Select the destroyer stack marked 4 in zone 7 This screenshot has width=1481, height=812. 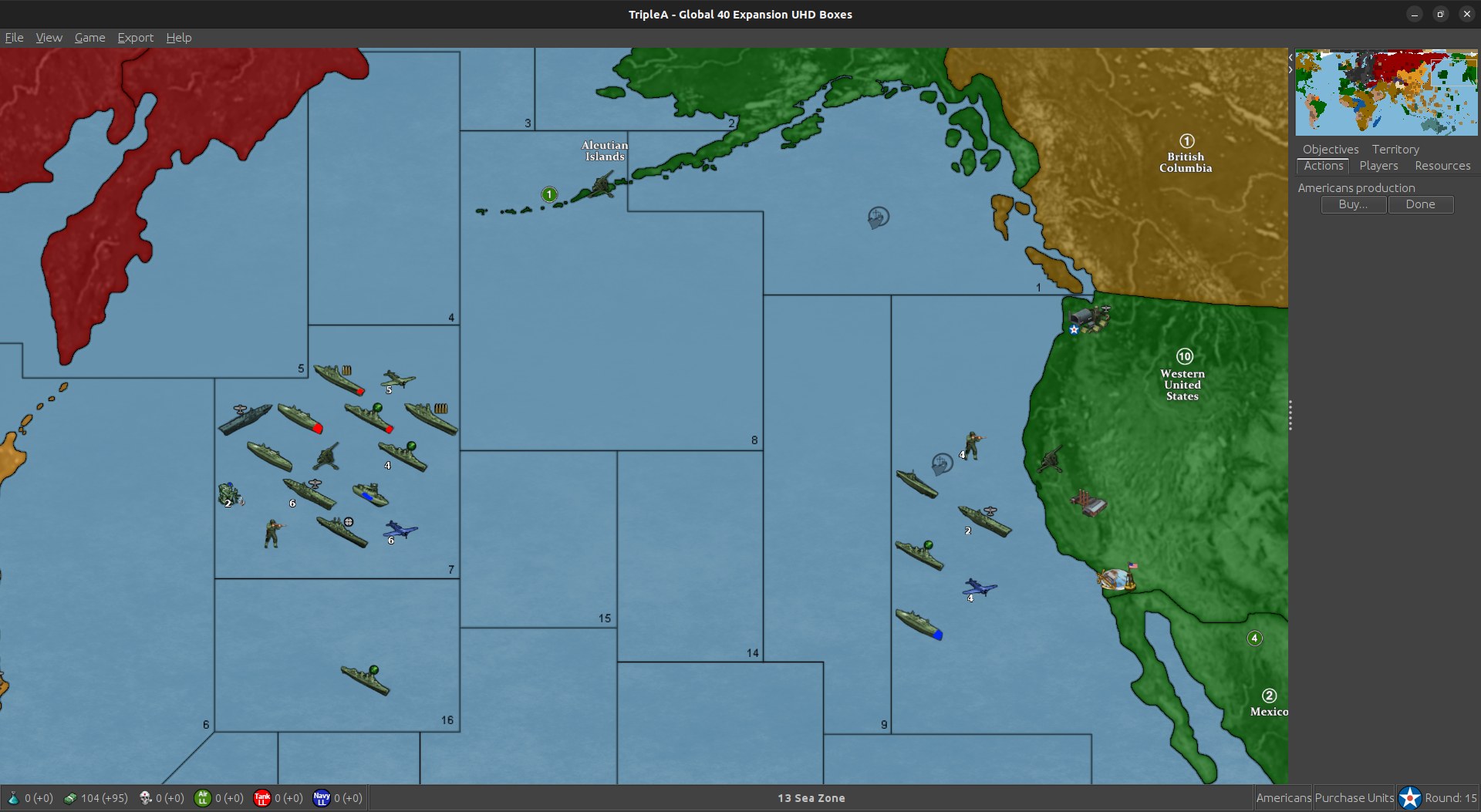[403, 456]
